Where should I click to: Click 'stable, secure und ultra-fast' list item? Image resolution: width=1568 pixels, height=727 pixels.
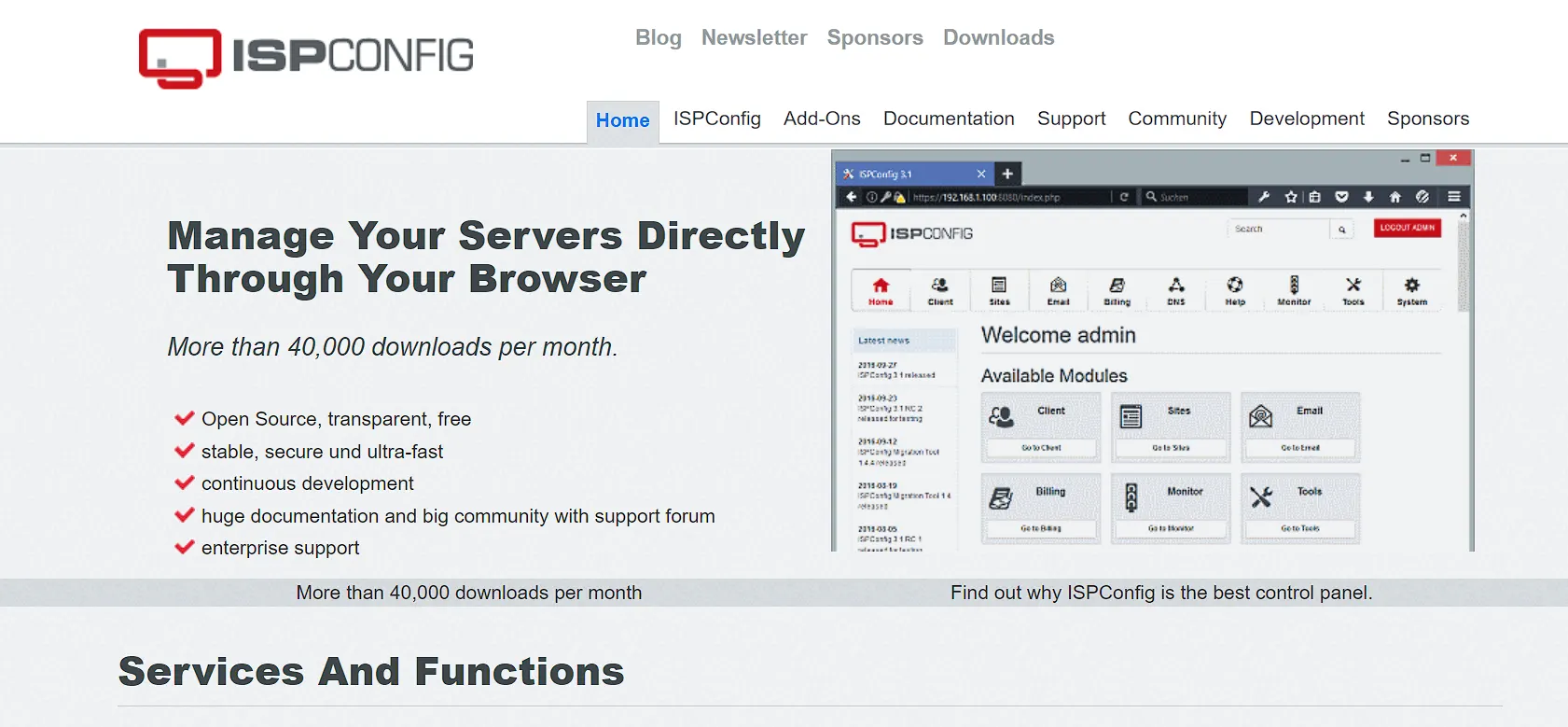[x=322, y=452]
